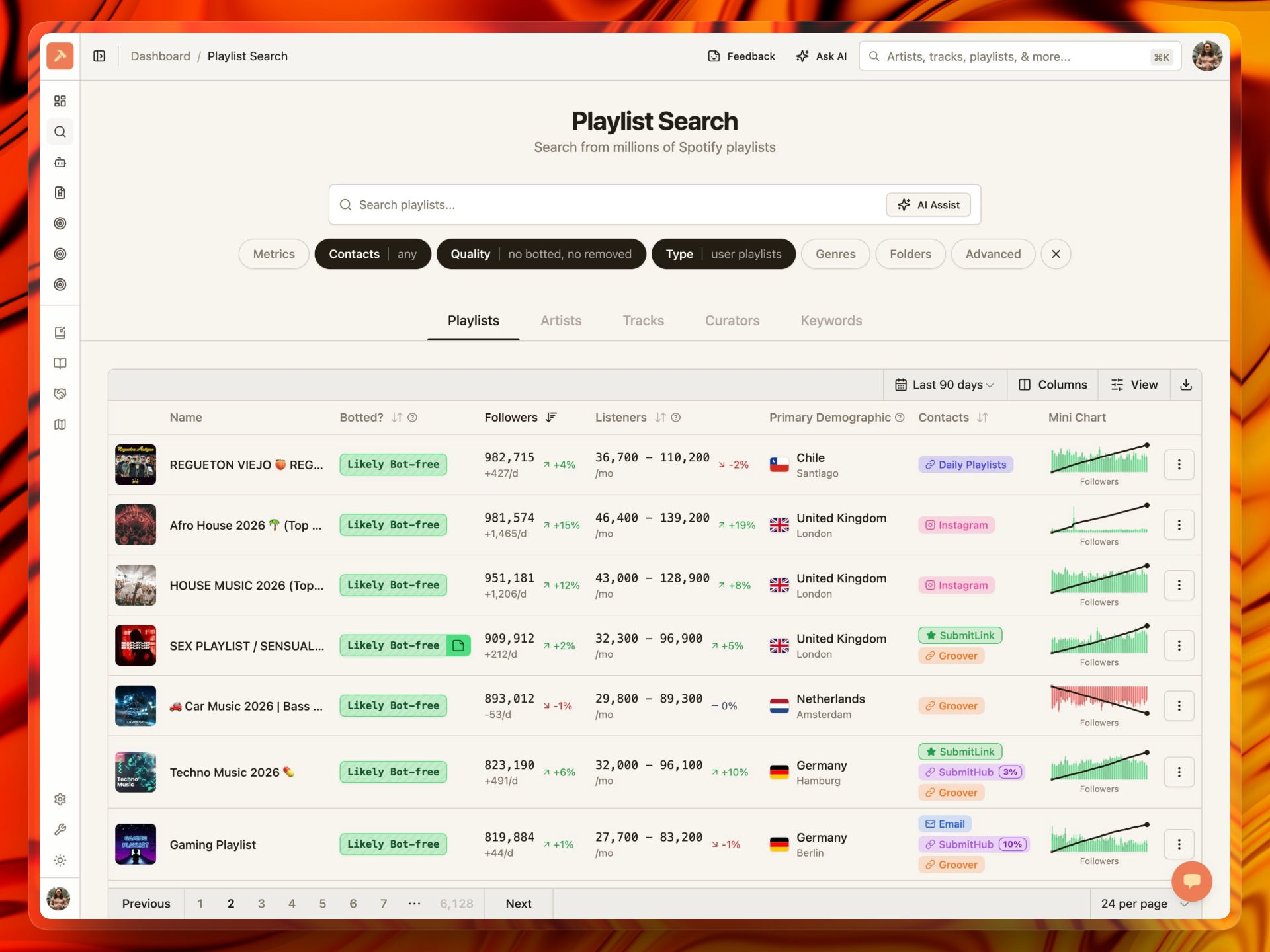Click the orange chat support bubble

1191,881
